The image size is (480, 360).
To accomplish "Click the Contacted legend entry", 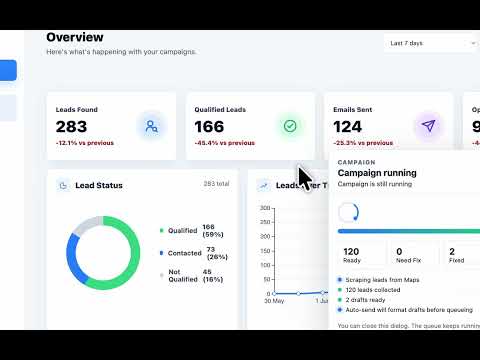I will click(194, 253).
